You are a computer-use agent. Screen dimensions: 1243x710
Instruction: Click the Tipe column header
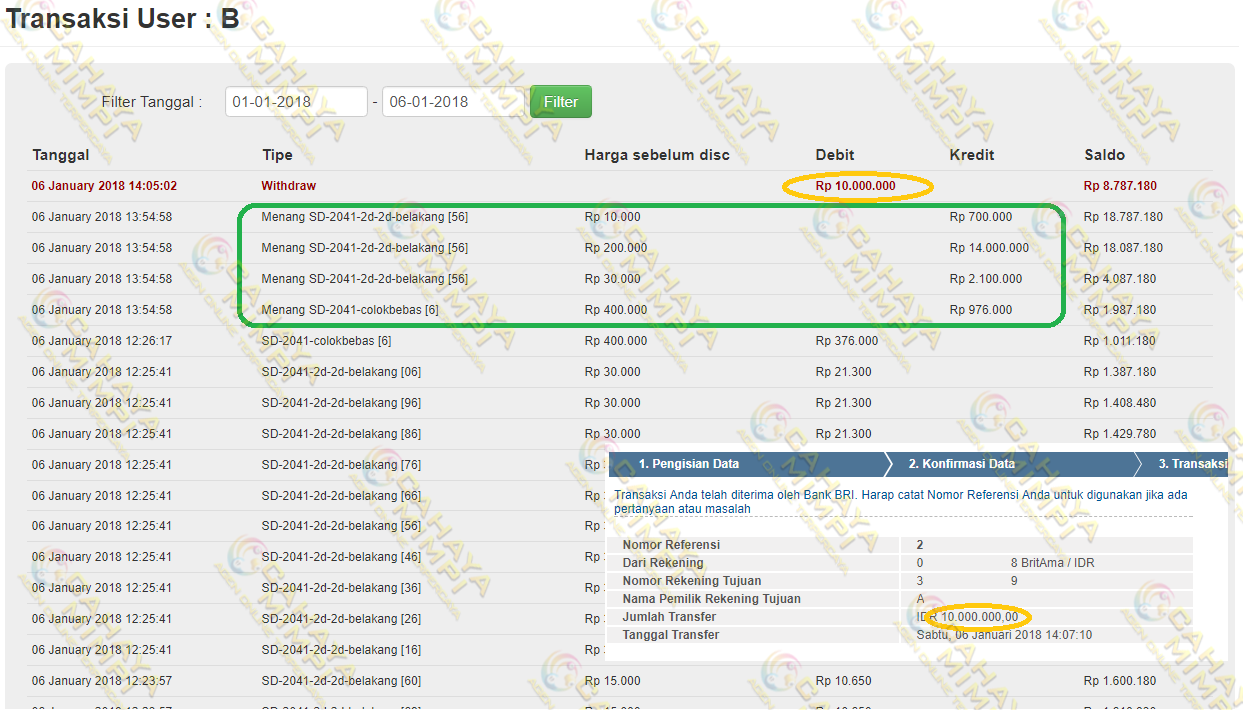click(x=277, y=155)
